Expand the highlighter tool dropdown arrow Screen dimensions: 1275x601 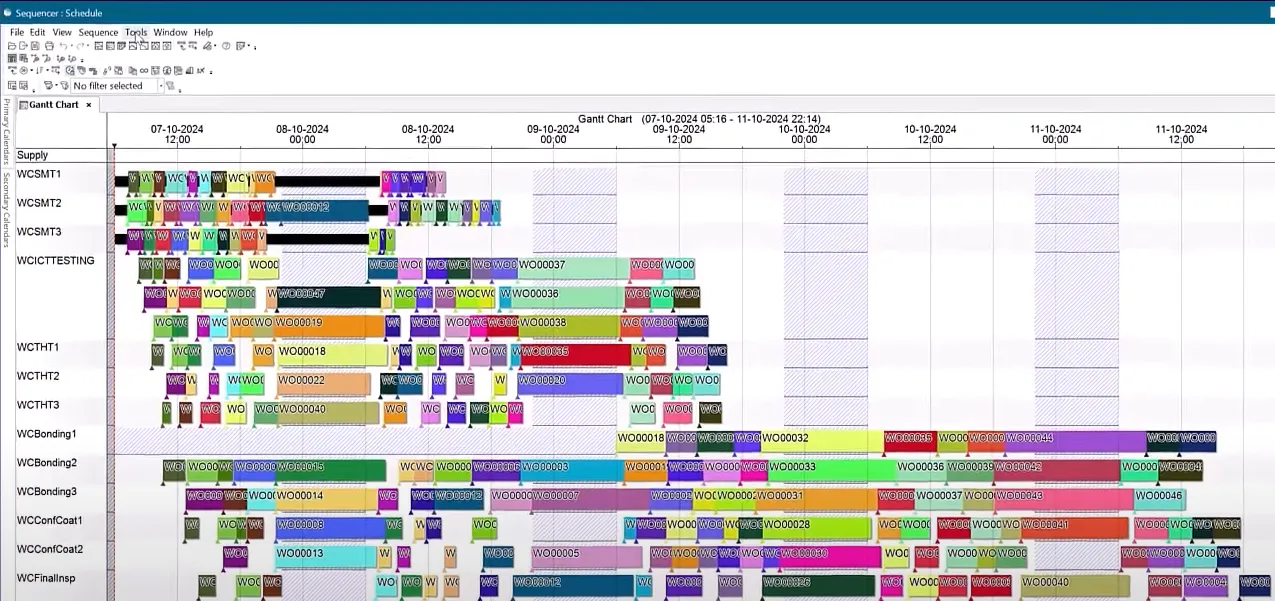pyautogui.click(x=215, y=46)
